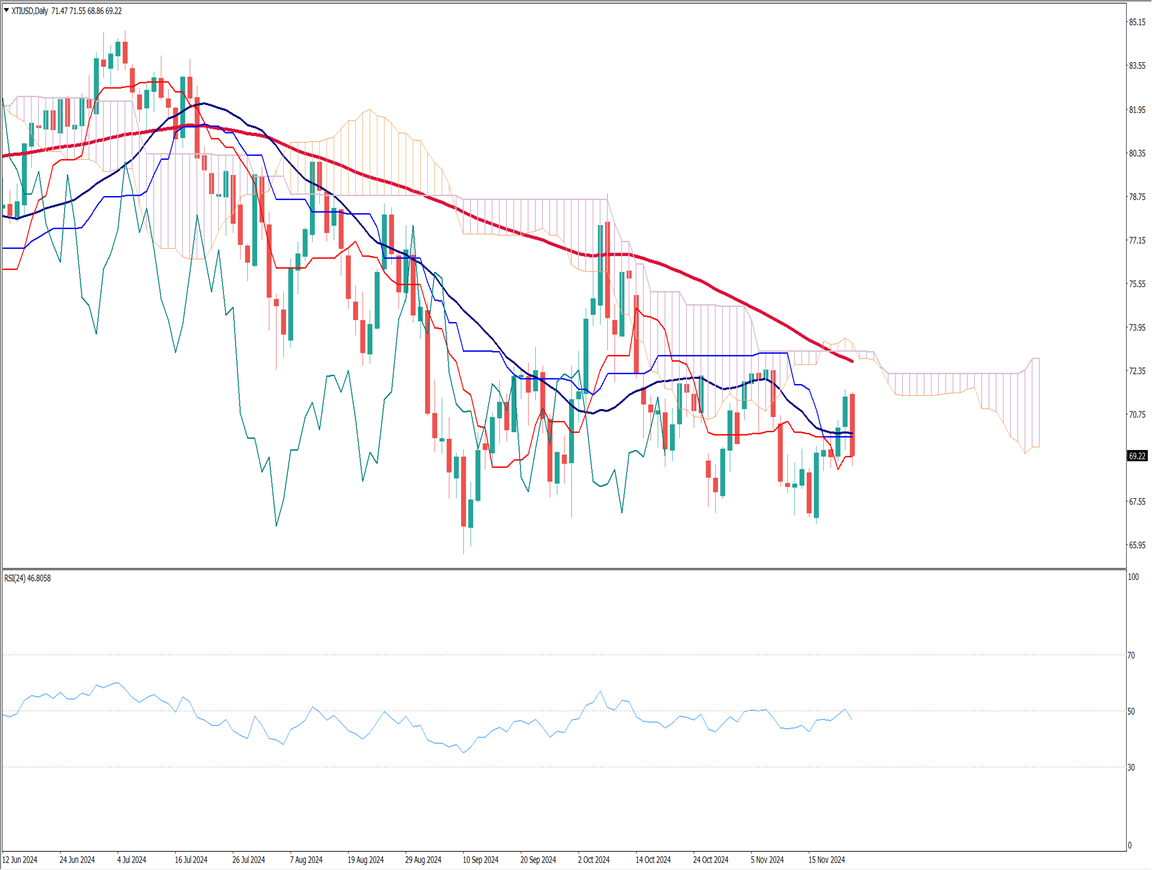Click the 72.35 price axis label

1136,372
